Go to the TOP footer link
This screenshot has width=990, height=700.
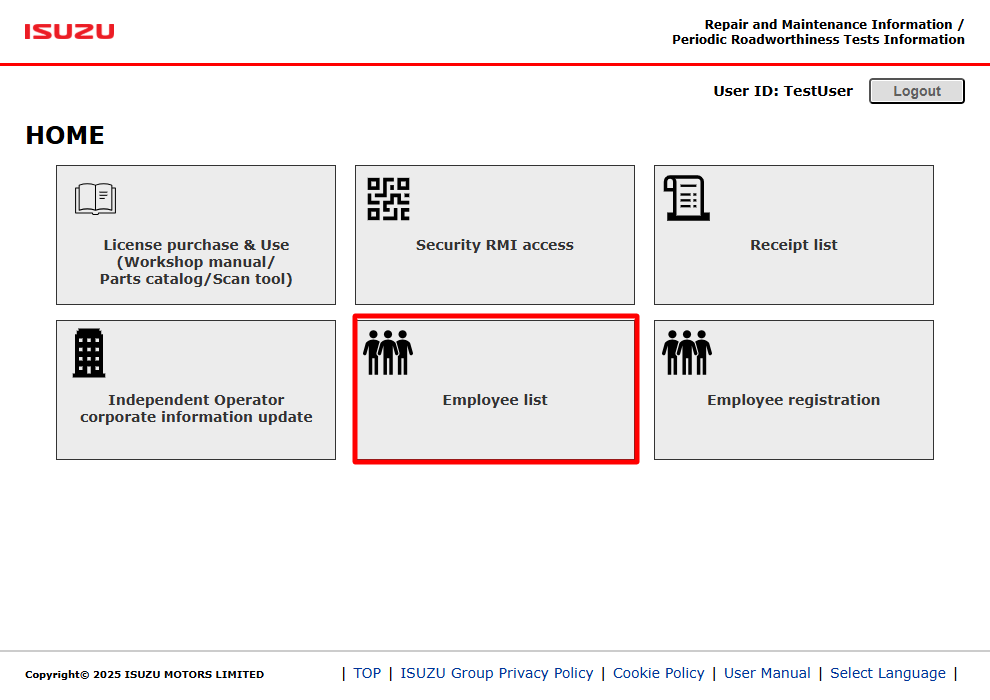pyautogui.click(x=367, y=673)
